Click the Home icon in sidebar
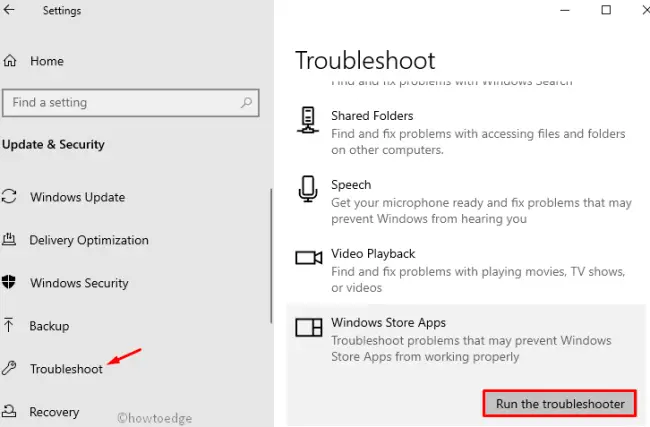Image resolution: width=650 pixels, height=427 pixels. coord(11,61)
